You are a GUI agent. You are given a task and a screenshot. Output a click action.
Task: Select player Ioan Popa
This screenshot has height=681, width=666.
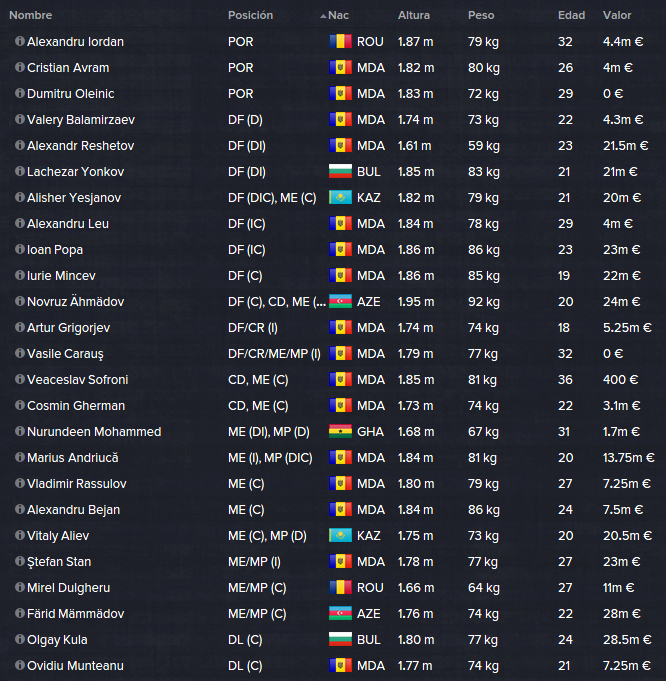click(x=55, y=250)
